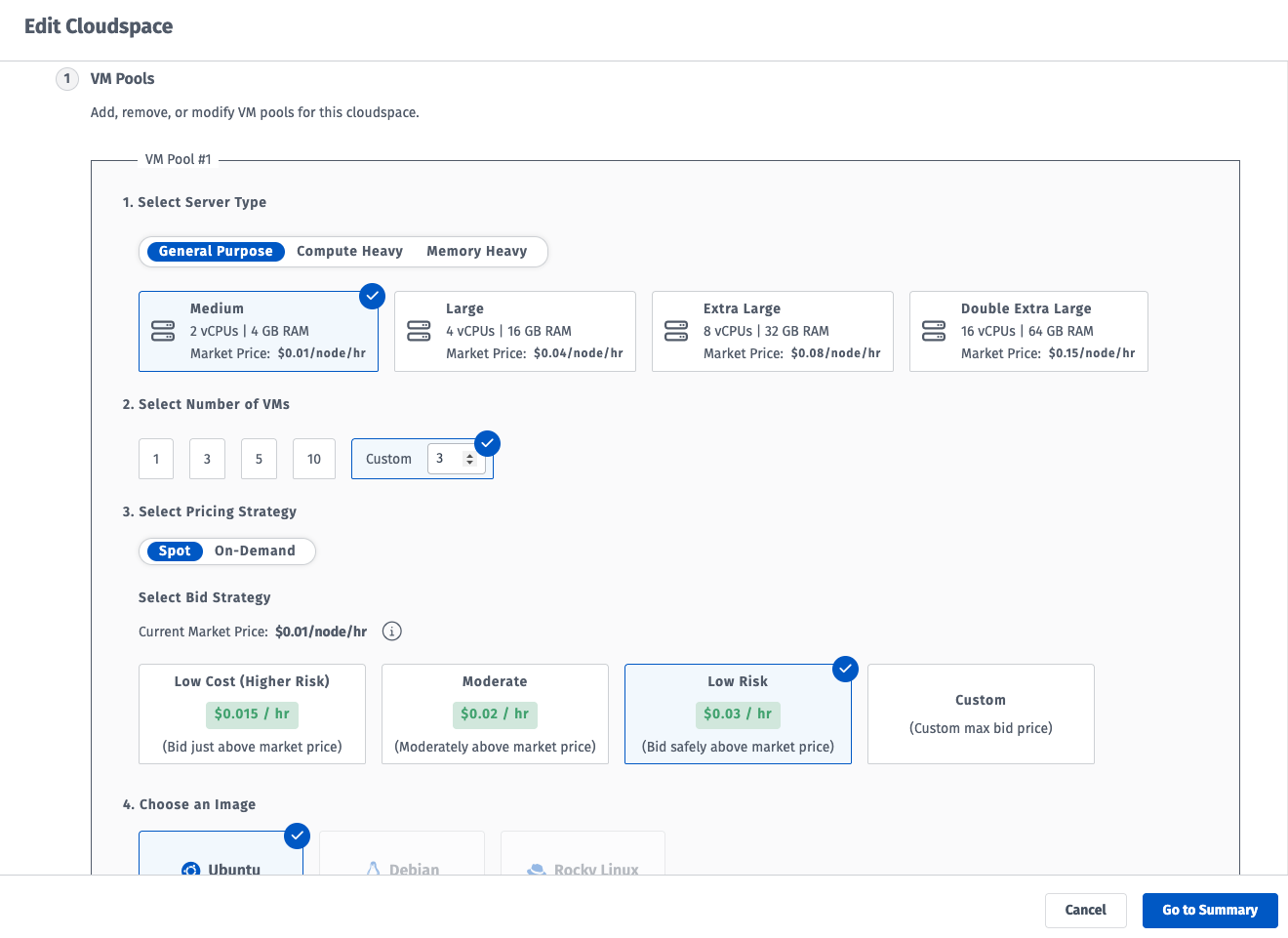Screen dimensions: 1288x938
Task: Click the Ubuntu logo icon
Action: pyautogui.click(x=191, y=869)
